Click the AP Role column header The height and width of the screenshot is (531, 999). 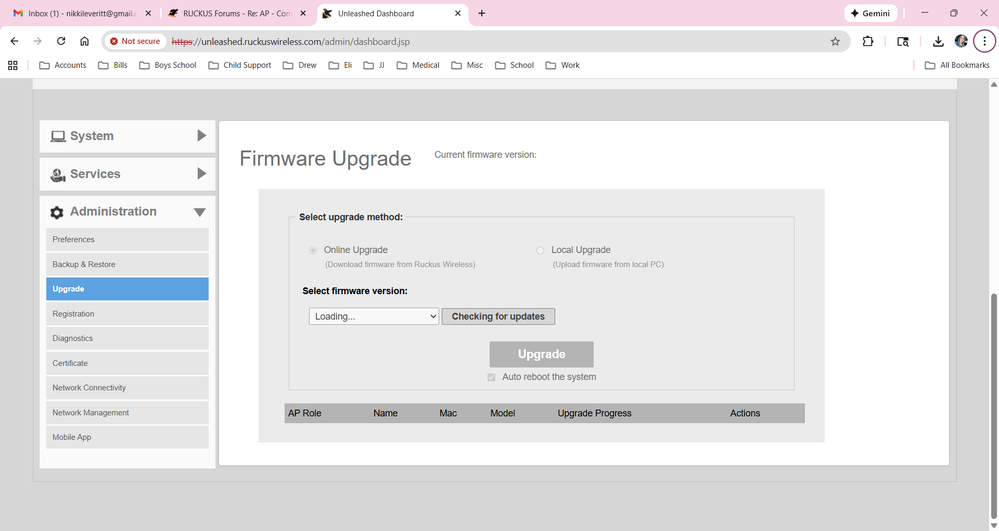[x=305, y=413]
